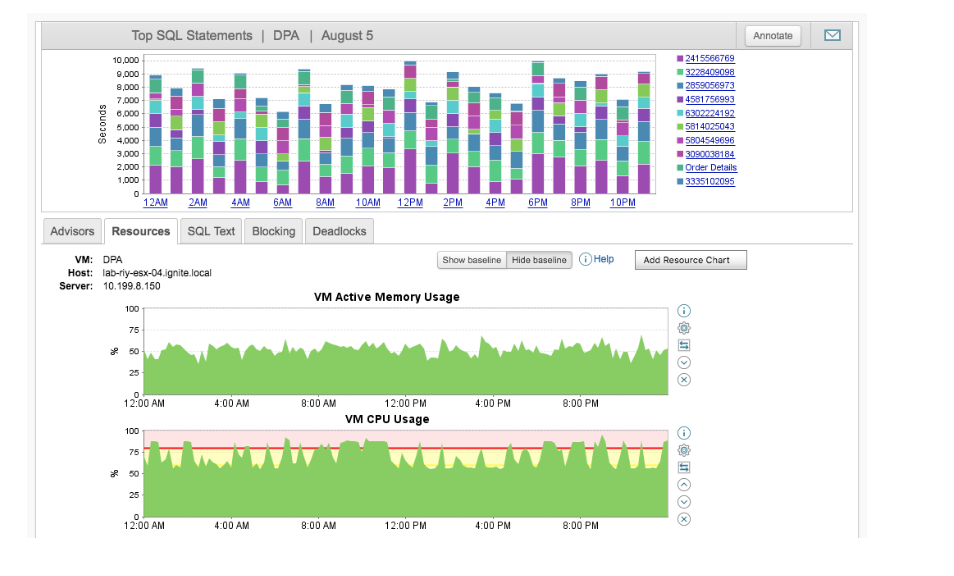Move VM CPU Usage chart down
Viewport: 954px width, 576px height.
pos(684,502)
